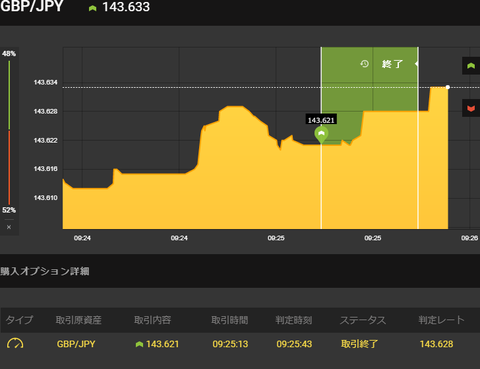Screen dimensions: 480x369
Task: Click the 判定時刻 column header
Action: coord(294,320)
